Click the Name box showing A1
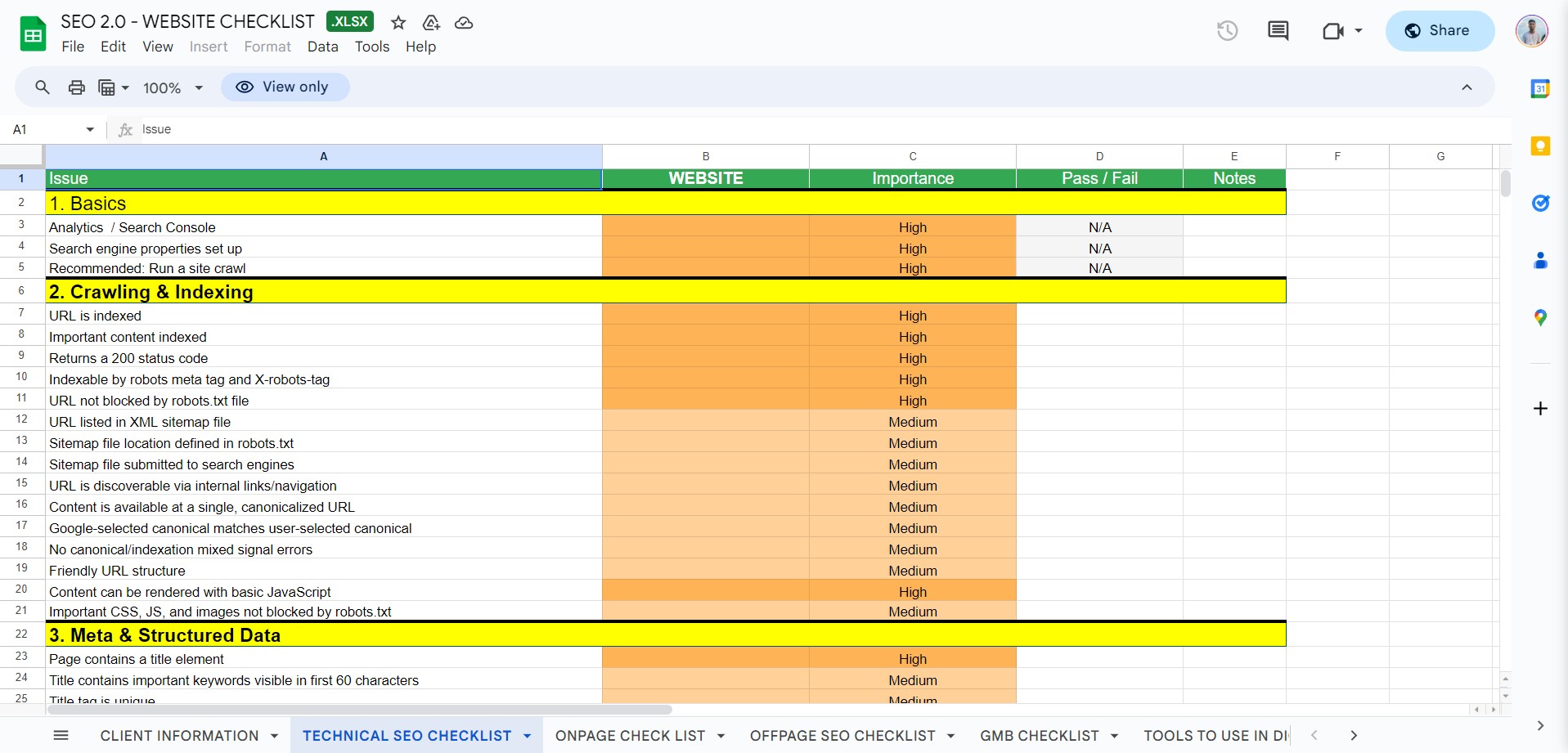1568x753 pixels. tap(45, 129)
